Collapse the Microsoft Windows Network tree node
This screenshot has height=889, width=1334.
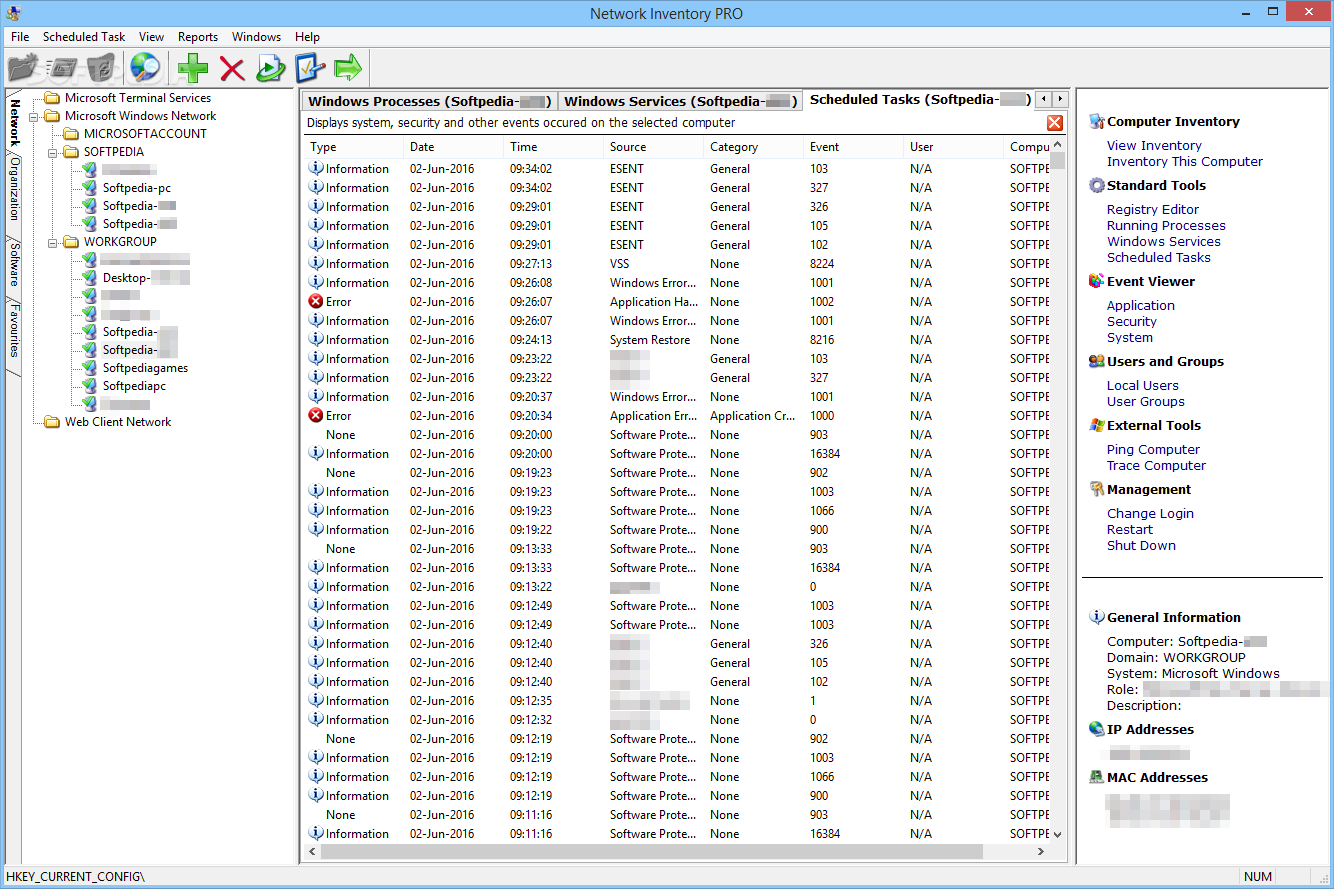(x=35, y=116)
